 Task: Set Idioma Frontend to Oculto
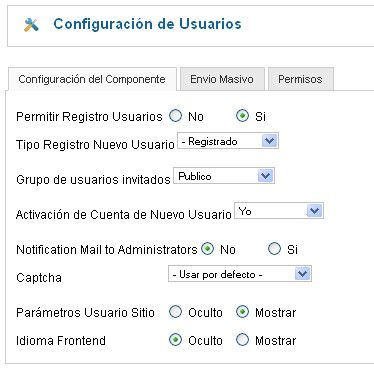(x=175, y=340)
